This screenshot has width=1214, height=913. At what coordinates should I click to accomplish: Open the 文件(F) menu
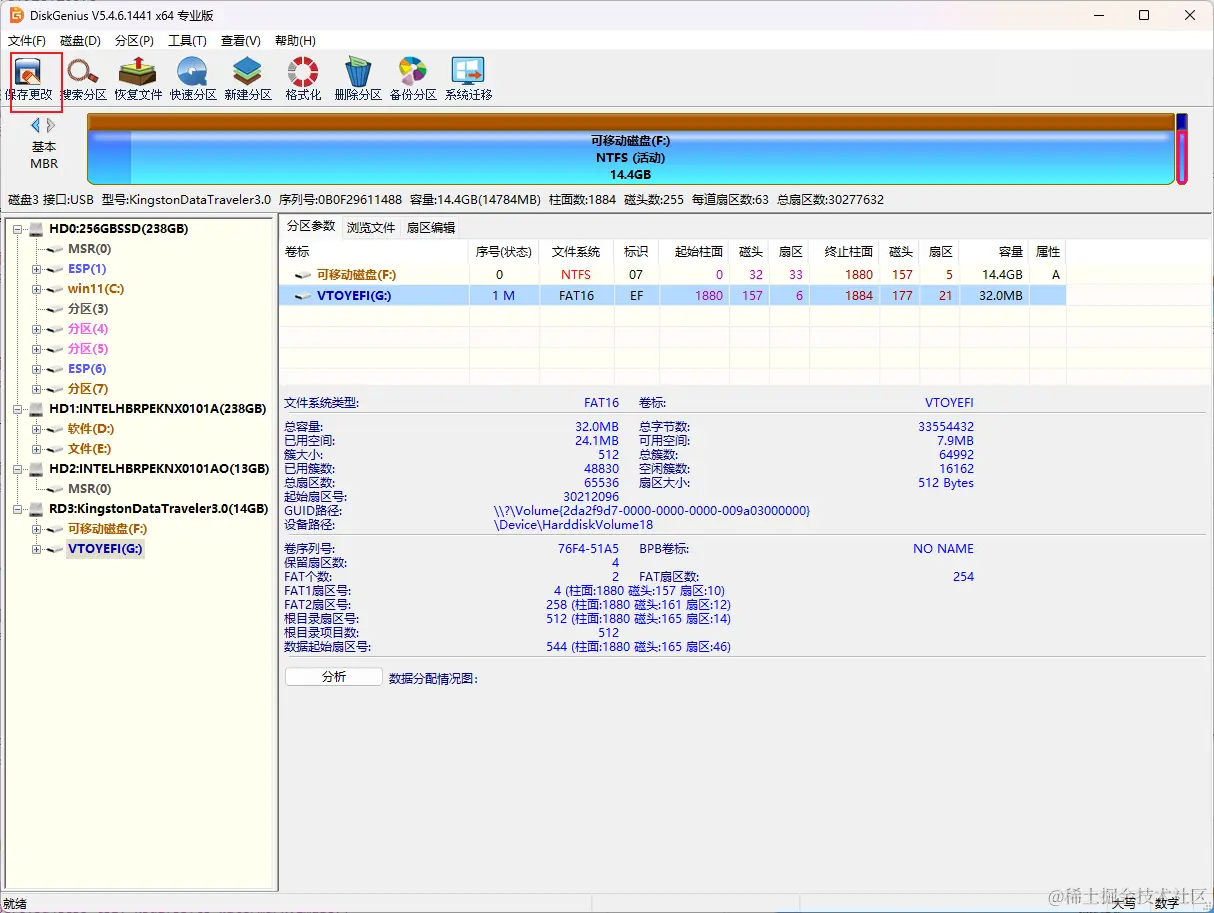click(27, 41)
